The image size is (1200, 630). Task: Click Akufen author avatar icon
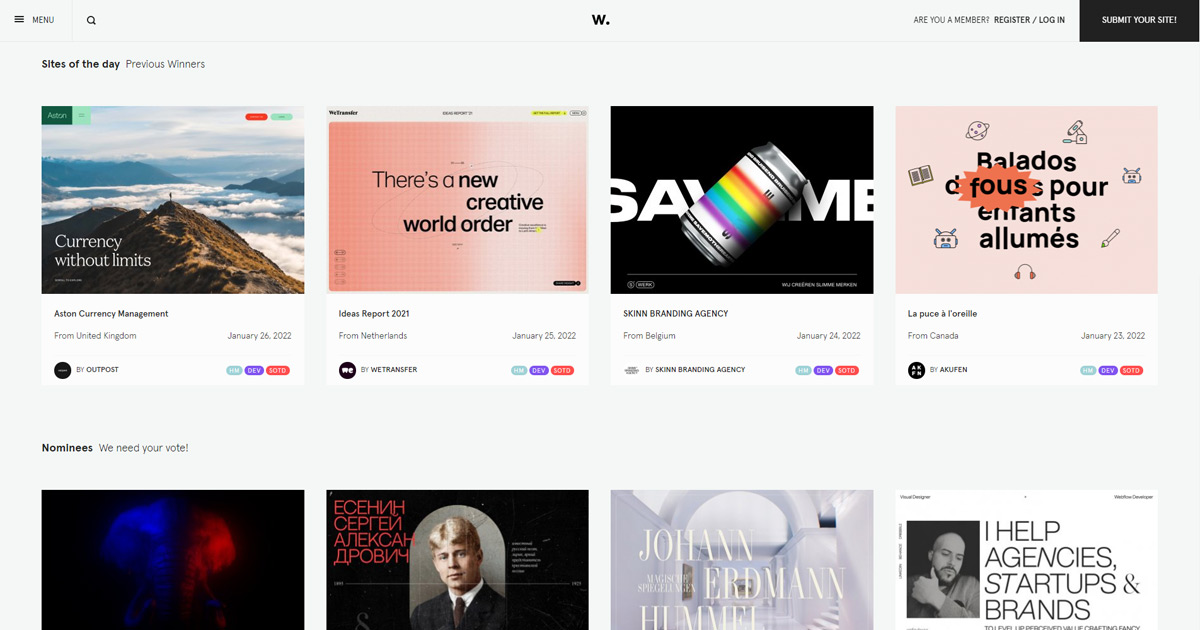[x=916, y=370]
